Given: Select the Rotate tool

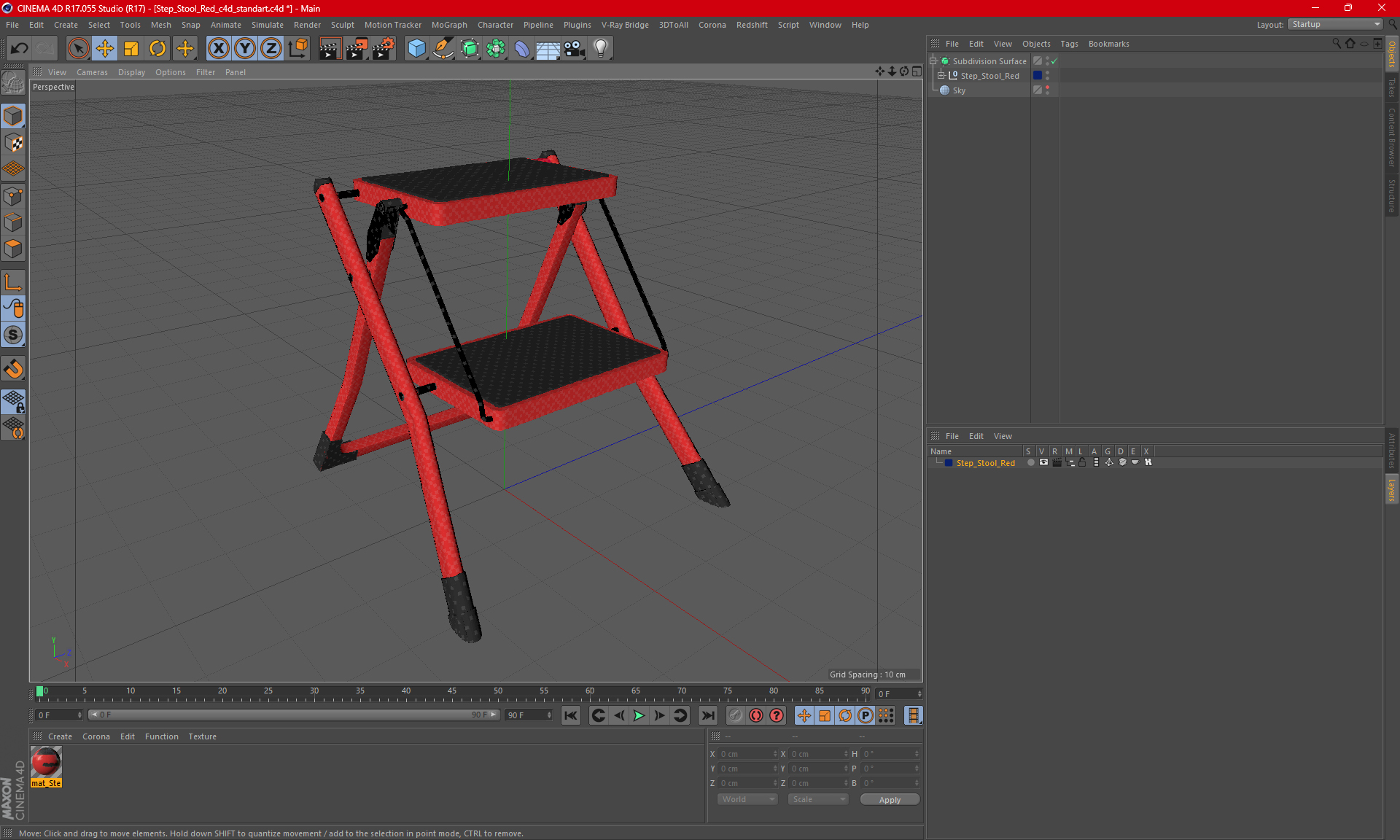Looking at the screenshot, I should point(157,48).
